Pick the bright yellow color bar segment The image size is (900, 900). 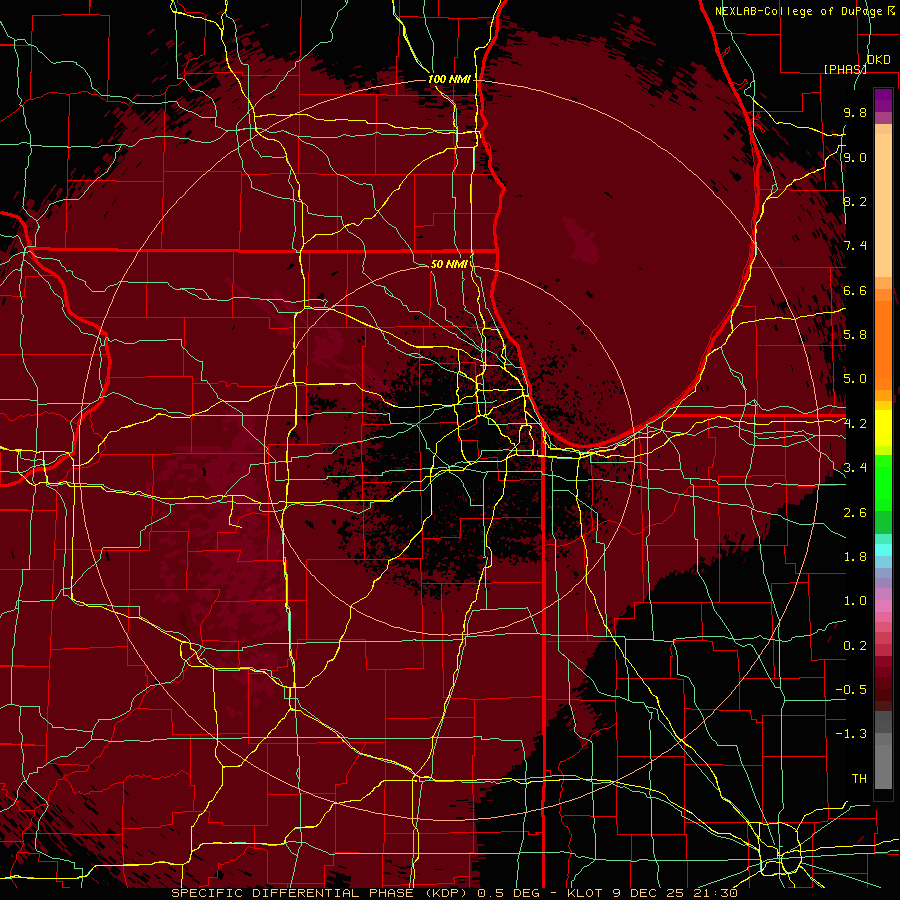click(883, 428)
